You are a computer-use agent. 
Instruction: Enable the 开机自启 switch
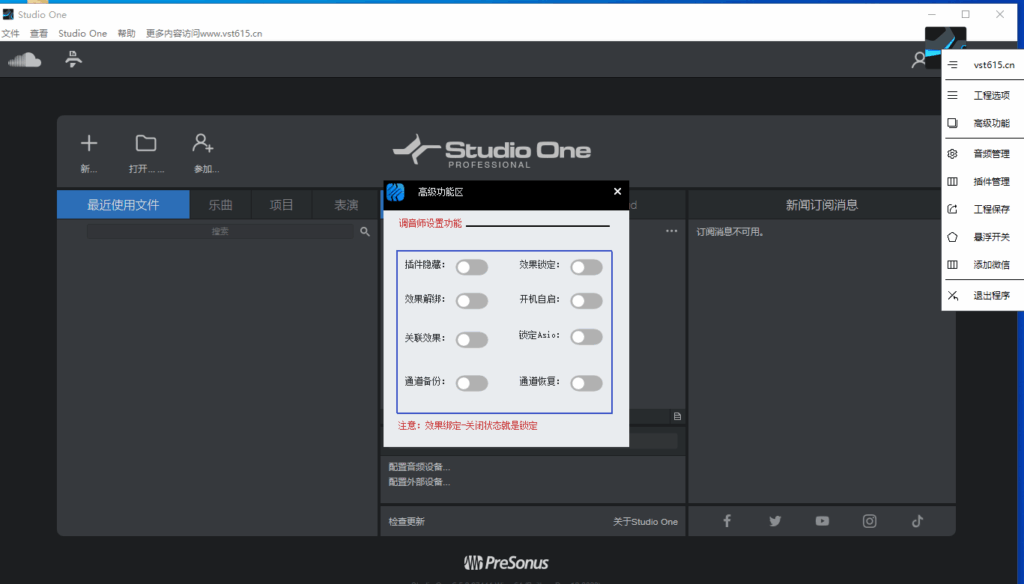(x=587, y=301)
